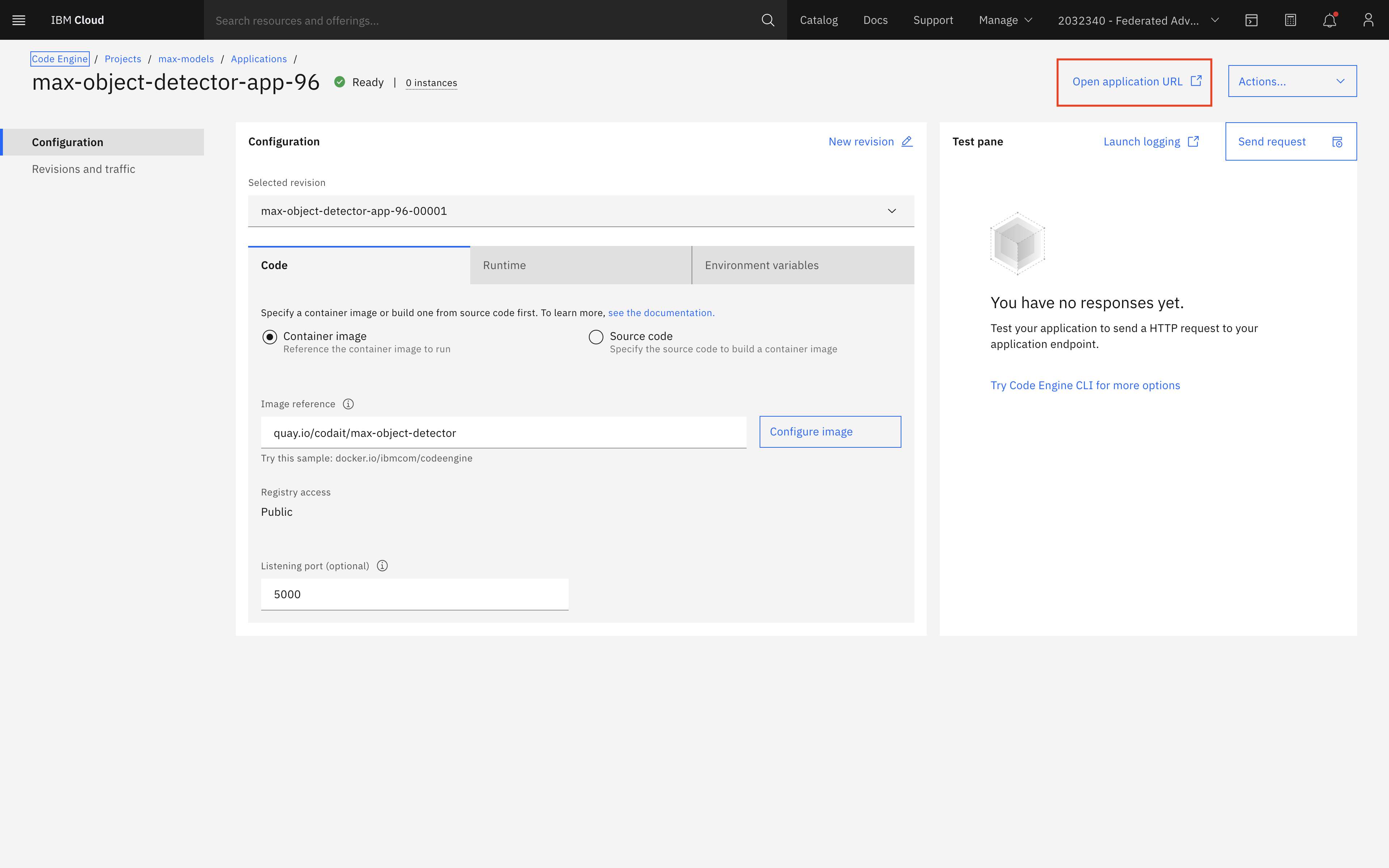Open the notifications bell
The width and height of the screenshot is (1389, 868).
pos(1329,20)
